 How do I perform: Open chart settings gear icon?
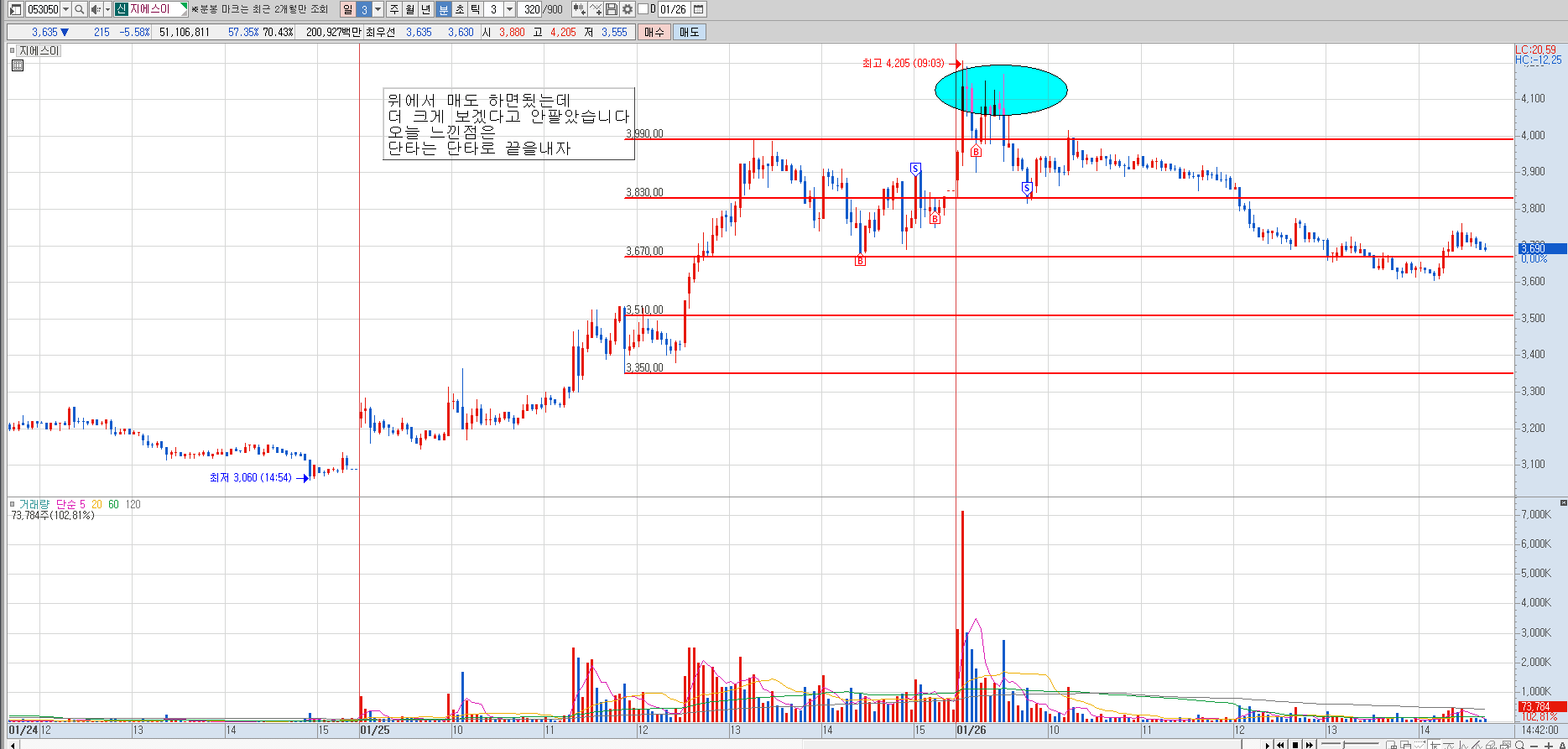click(x=627, y=9)
